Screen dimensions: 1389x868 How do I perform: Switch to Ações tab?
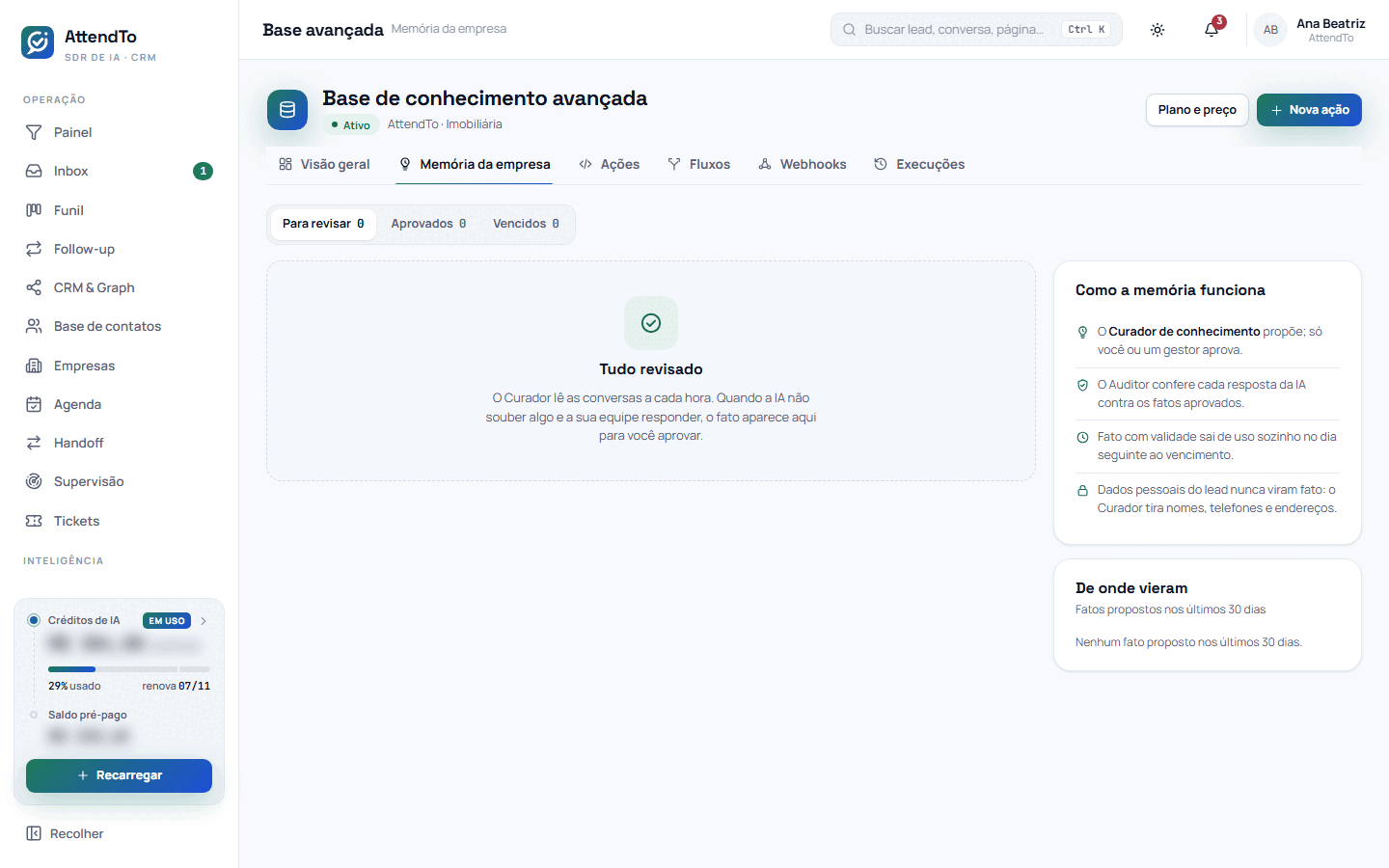coord(610,164)
